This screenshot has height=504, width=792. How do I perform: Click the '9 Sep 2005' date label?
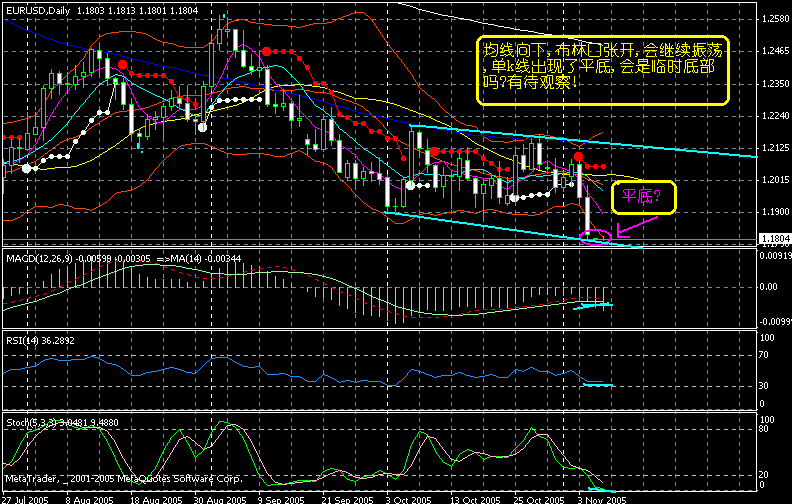tap(281, 497)
